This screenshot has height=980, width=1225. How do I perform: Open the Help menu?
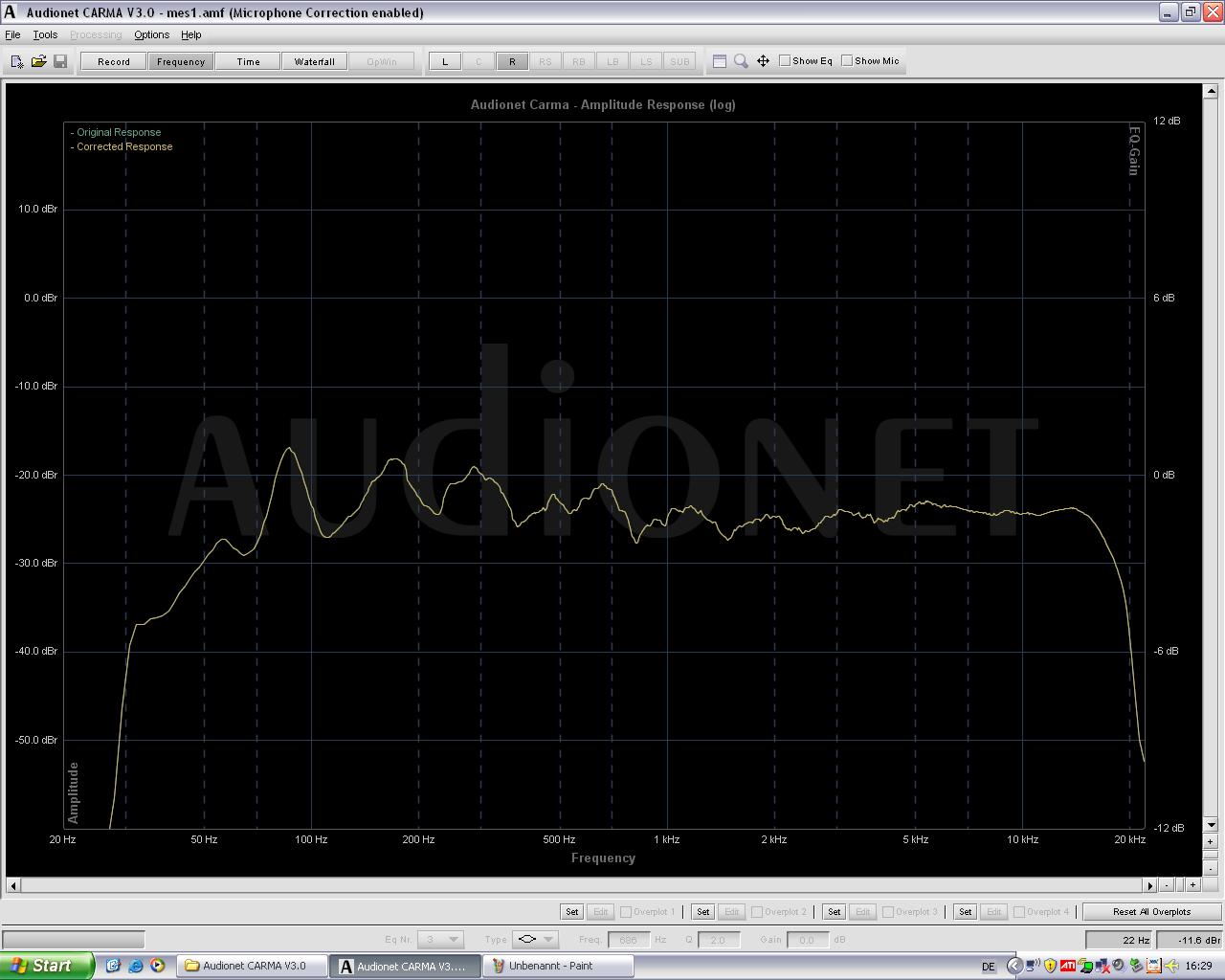tap(191, 34)
